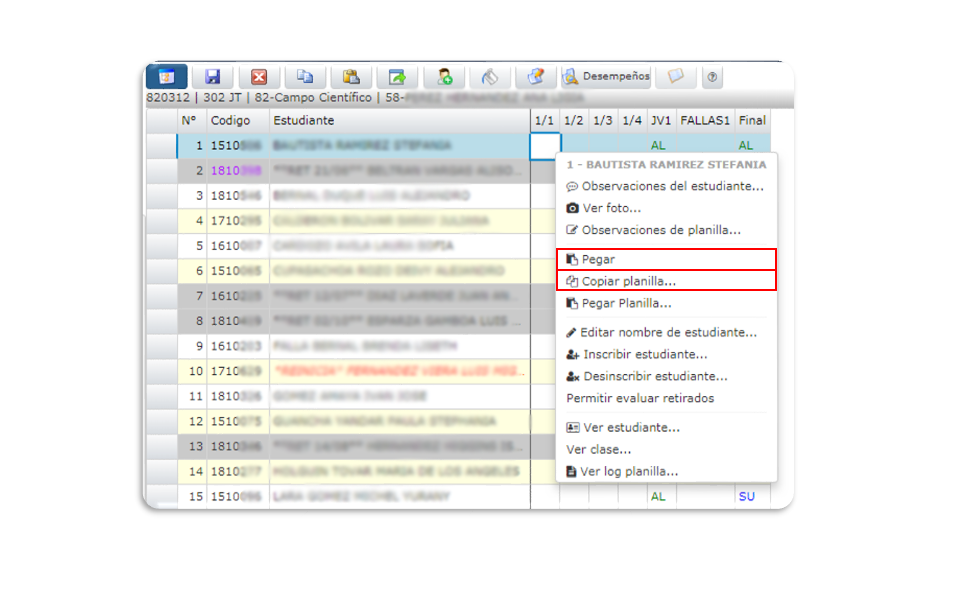Click the Codigo column header

click(237, 120)
